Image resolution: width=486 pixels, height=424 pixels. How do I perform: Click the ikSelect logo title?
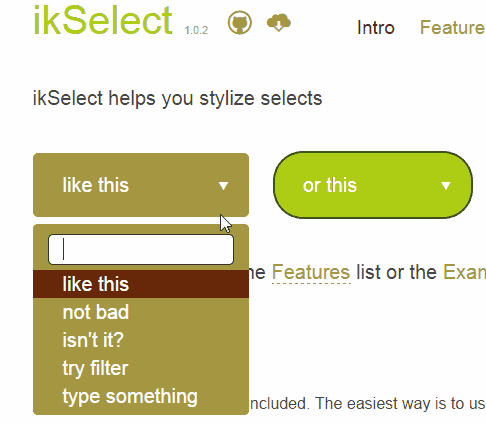103,21
